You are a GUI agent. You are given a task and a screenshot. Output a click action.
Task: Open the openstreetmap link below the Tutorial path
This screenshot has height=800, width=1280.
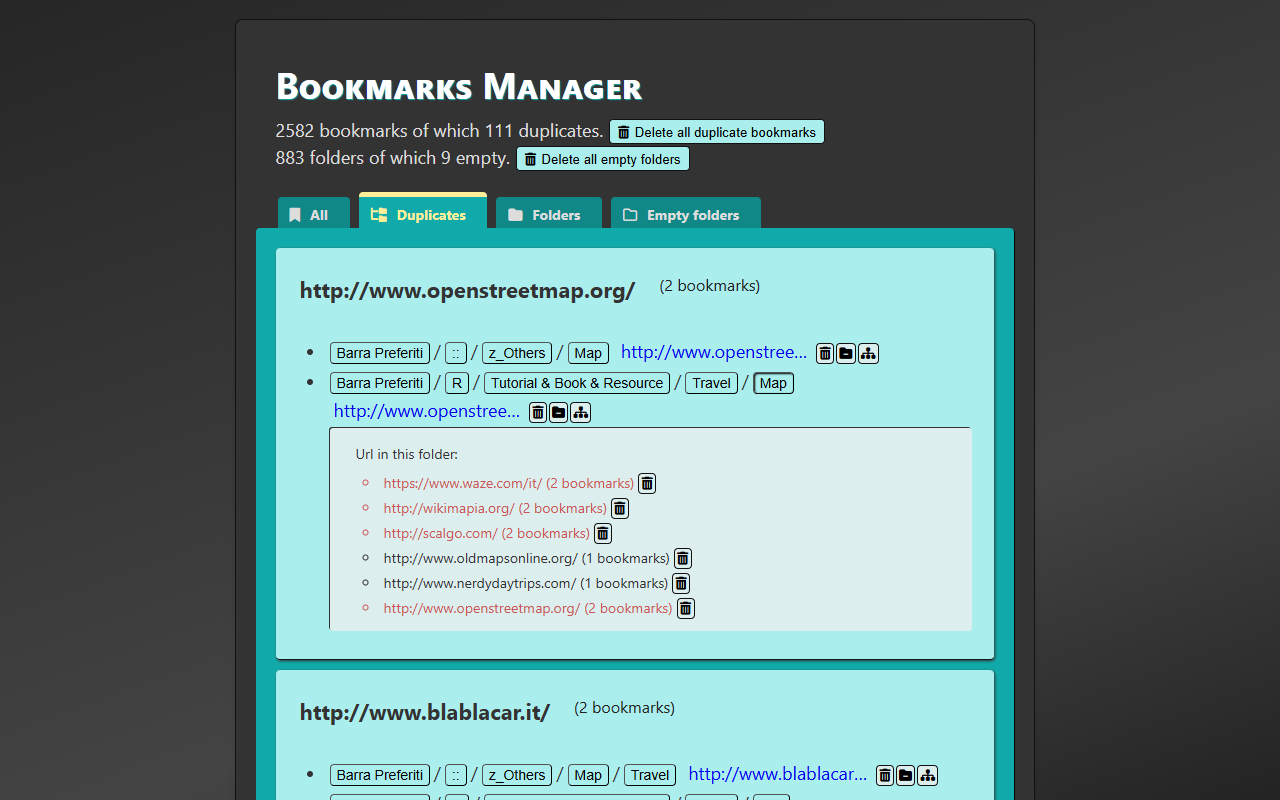click(427, 411)
